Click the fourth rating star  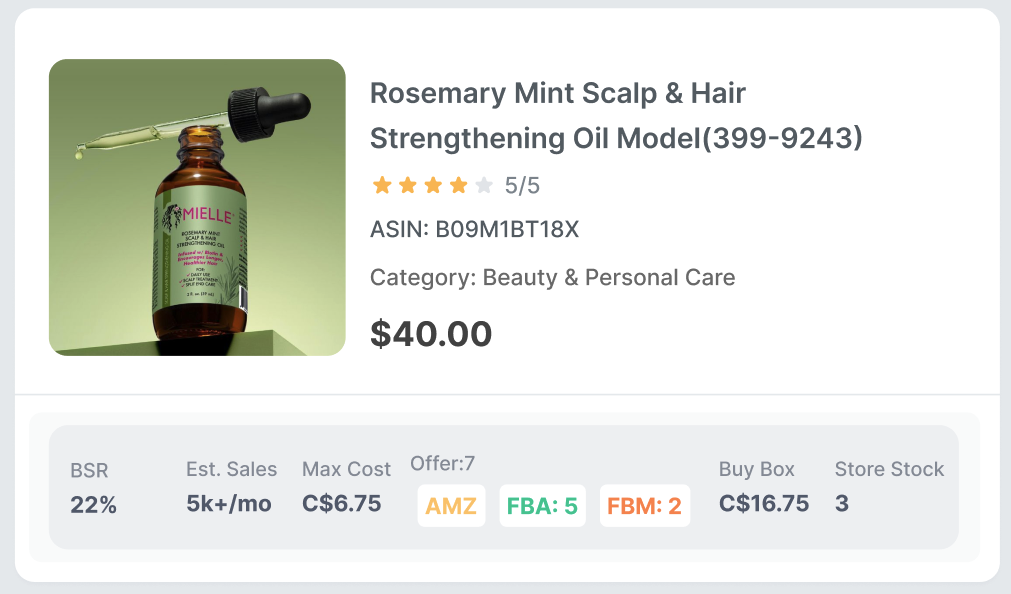click(x=458, y=186)
